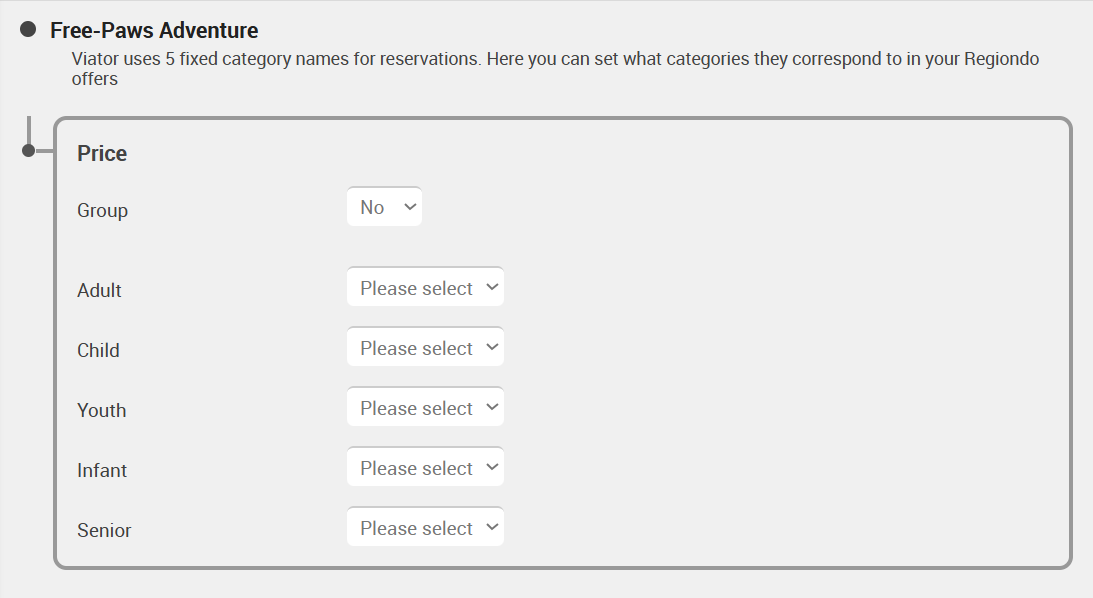Click the Group field label
This screenshot has width=1093, height=598.
tap(102, 210)
